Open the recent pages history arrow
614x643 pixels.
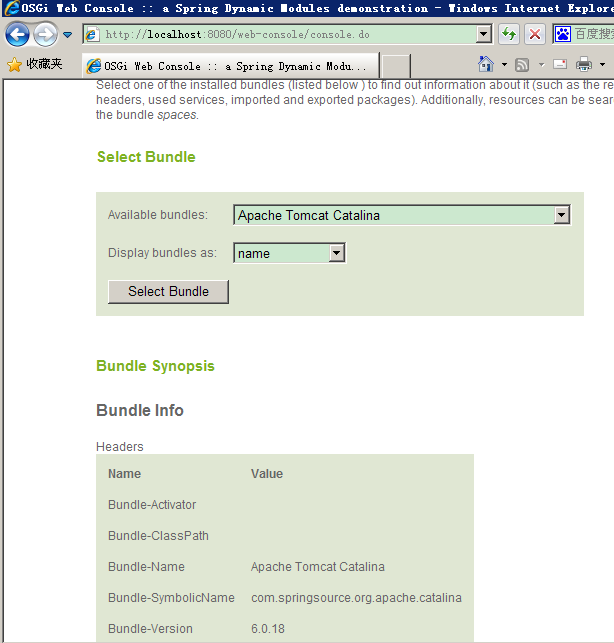[x=68, y=35]
